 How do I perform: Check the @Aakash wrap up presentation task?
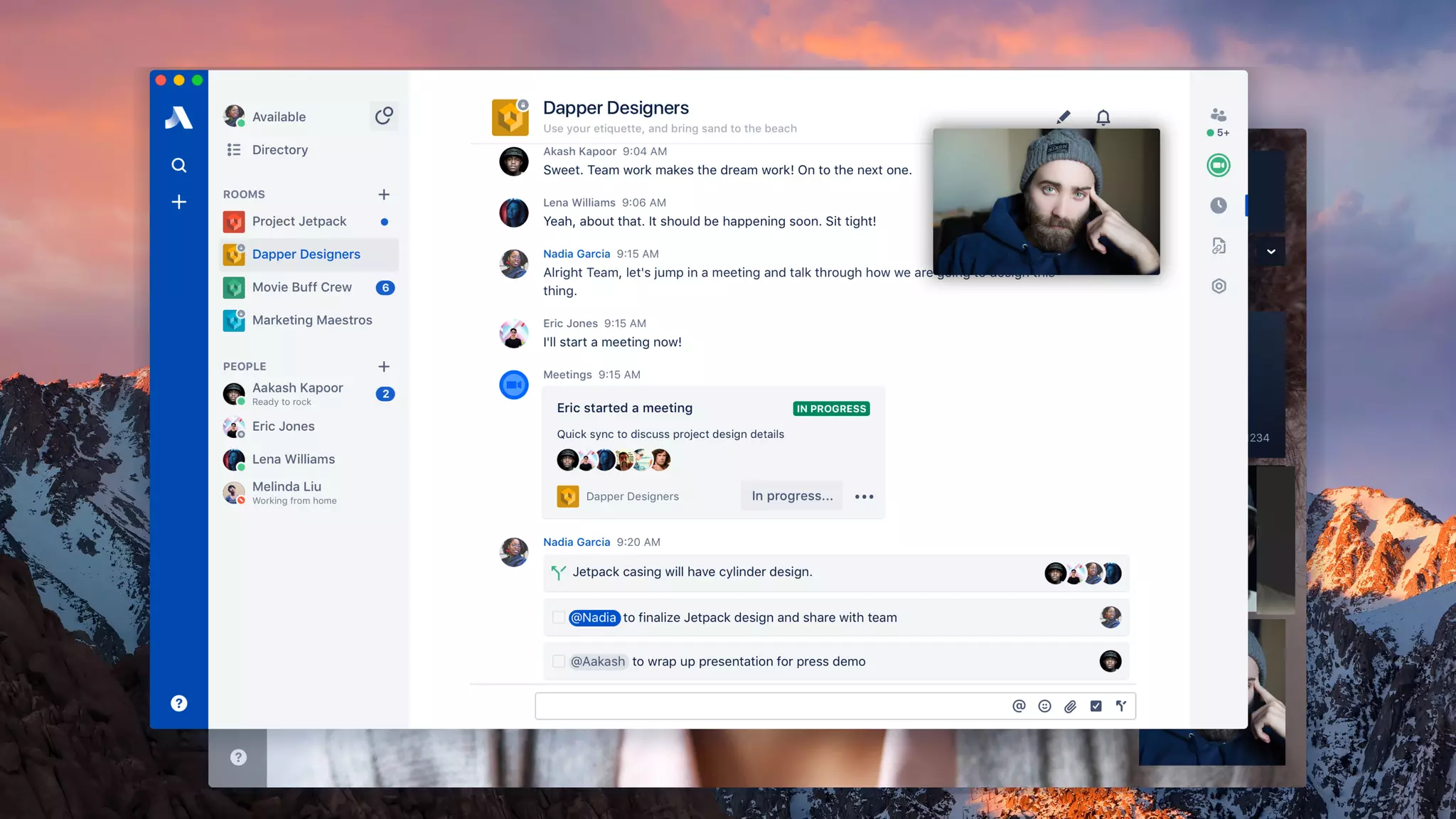[x=559, y=662]
